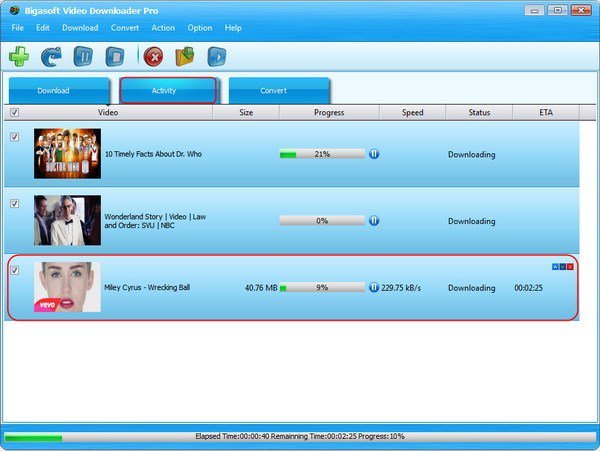Viewport: 600px width, 451px height.
Task: Click the Play video toolbar icon
Action: pyautogui.click(x=217, y=57)
